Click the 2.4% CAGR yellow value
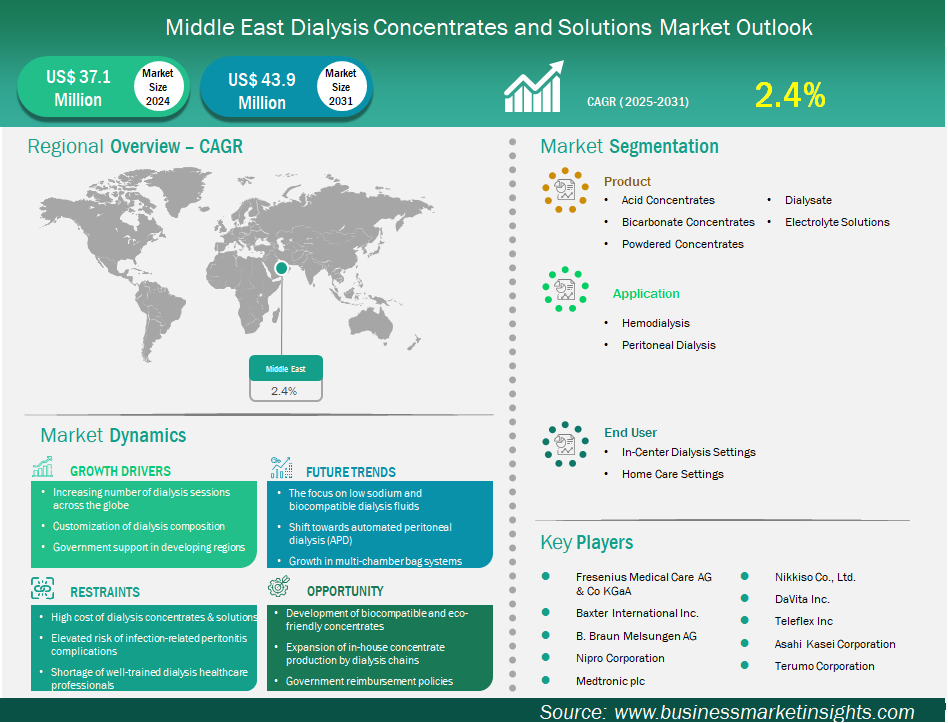Image resolution: width=948 pixels, height=723 pixels. pyautogui.click(x=790, y=95)
